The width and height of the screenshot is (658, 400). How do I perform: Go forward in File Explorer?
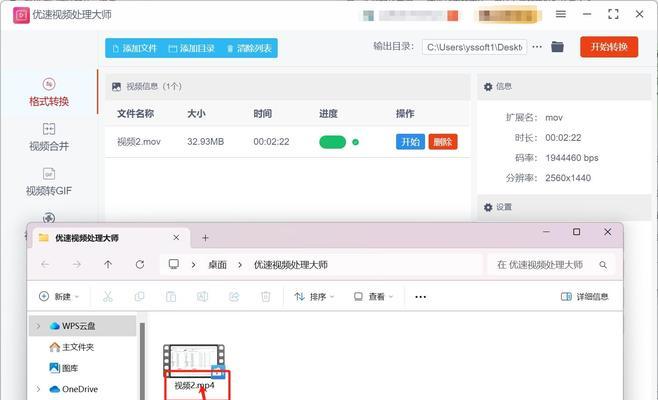point(76,264)
